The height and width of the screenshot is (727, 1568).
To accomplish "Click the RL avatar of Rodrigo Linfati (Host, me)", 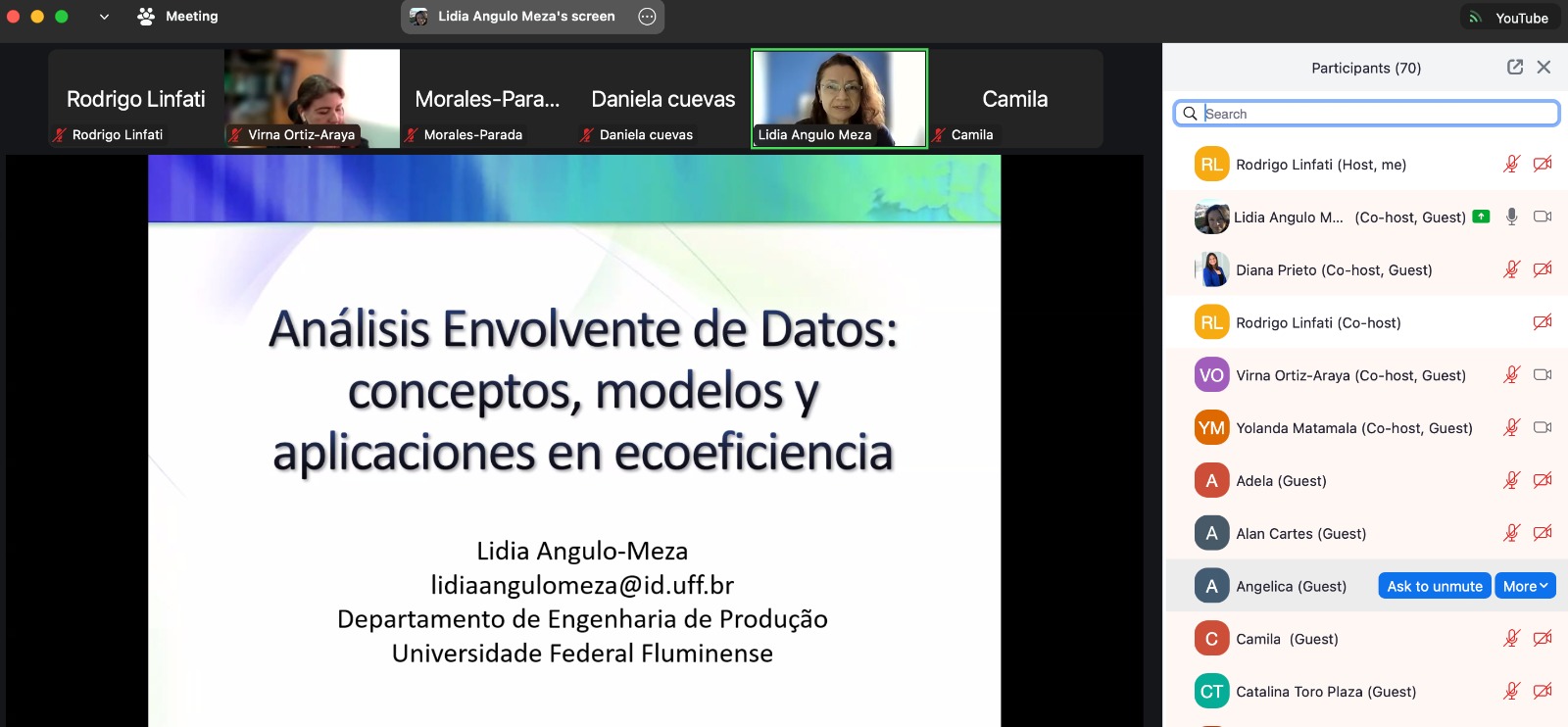I will pyautogui.click(x=1211, y=164).
